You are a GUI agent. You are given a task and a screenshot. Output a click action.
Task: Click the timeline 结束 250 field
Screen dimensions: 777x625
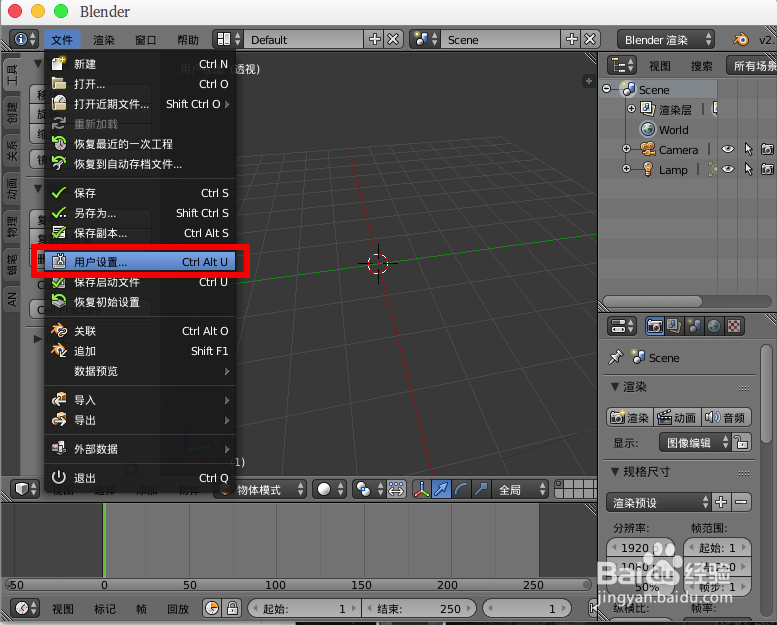(419, 608)
